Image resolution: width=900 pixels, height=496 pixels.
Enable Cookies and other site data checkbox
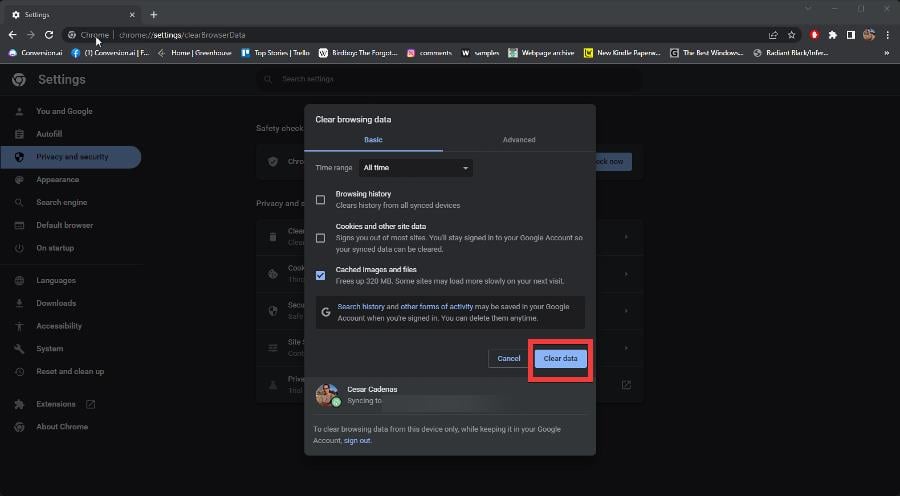320,238
